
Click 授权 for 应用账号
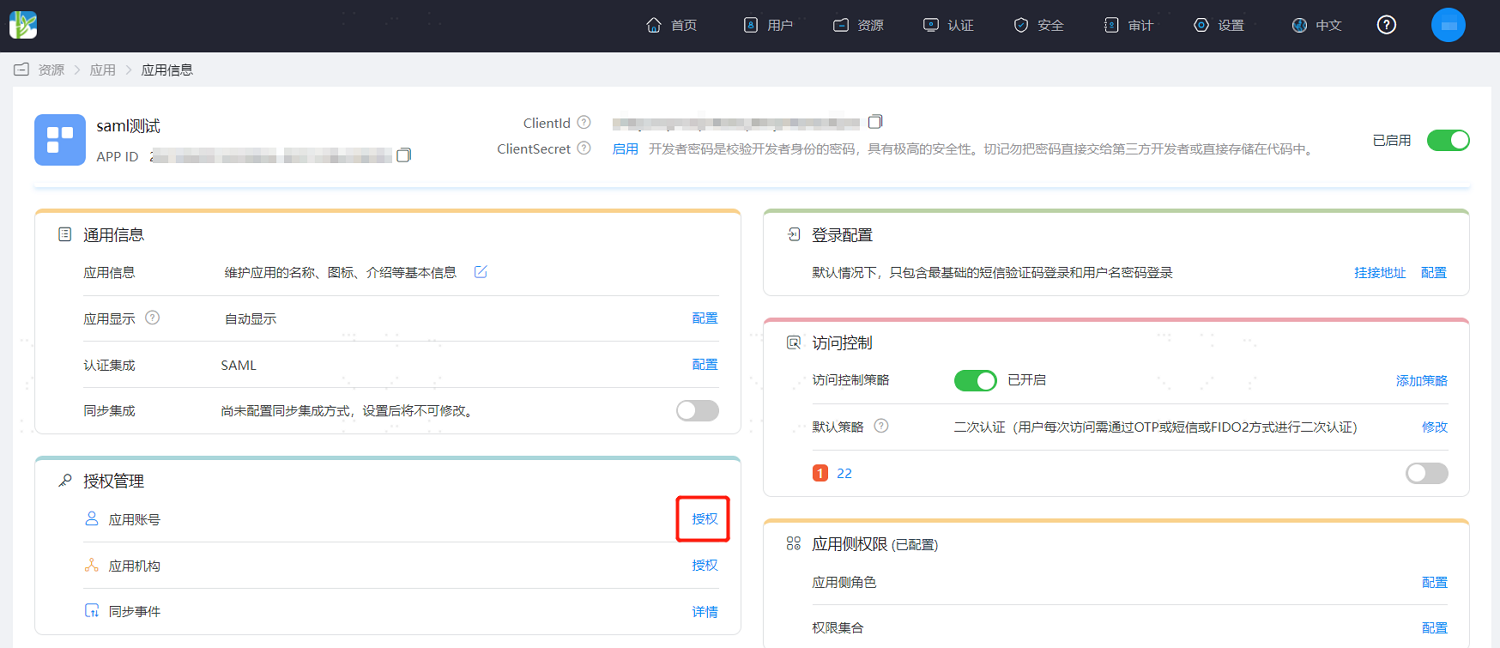click(705, 519)
